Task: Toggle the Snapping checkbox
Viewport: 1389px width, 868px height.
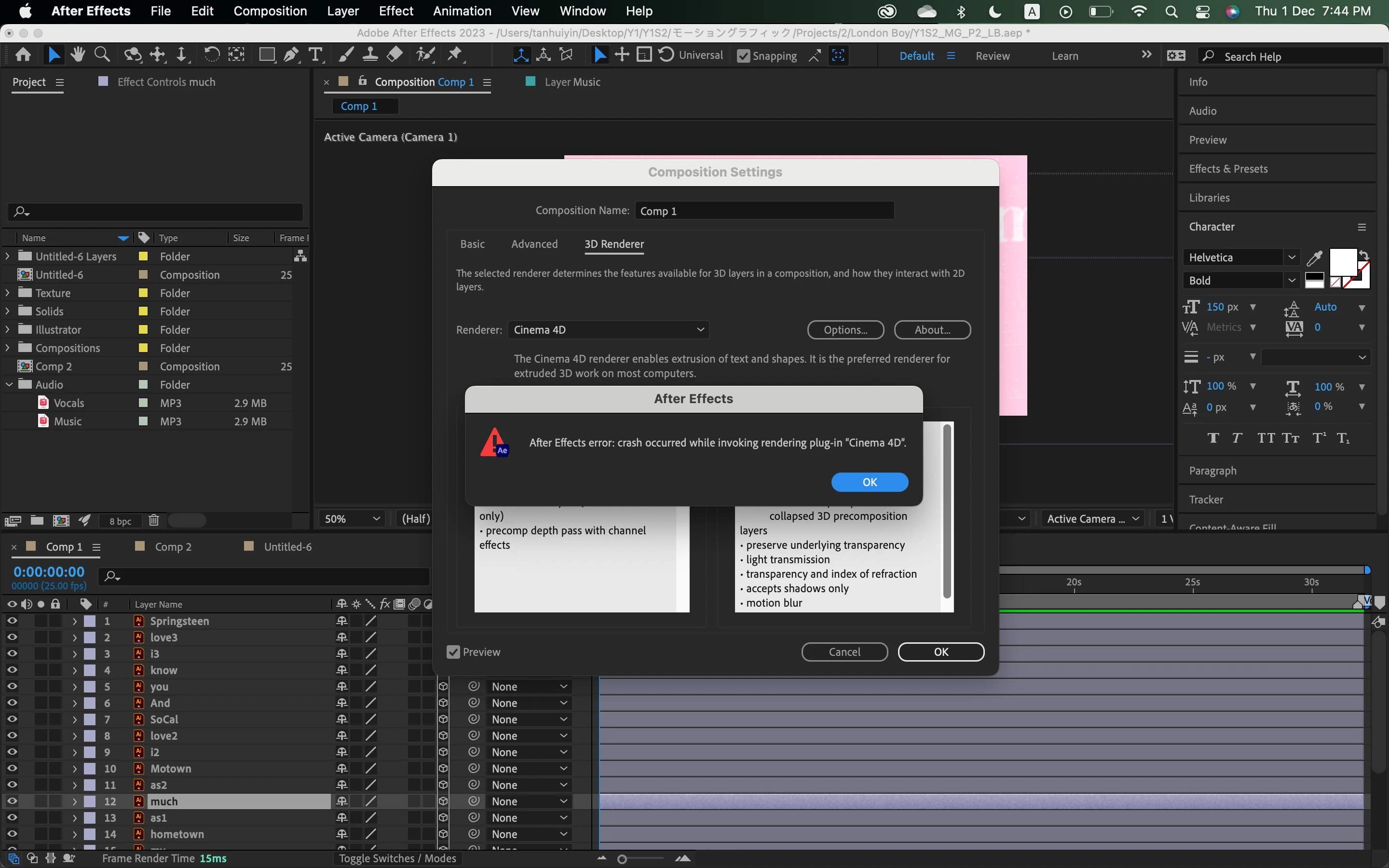Action: click(743, 56)
